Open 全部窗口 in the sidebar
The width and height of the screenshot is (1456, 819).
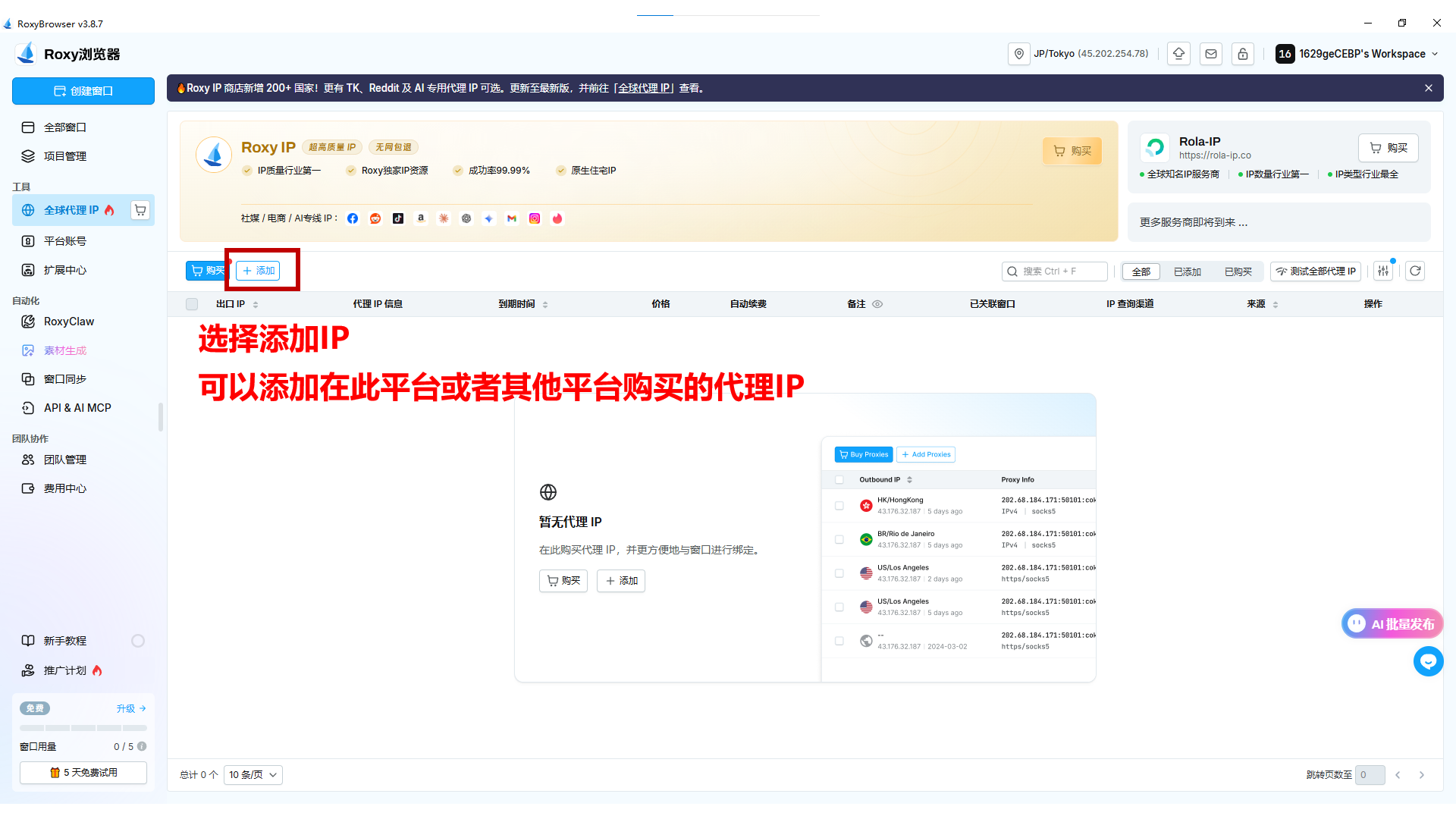[83, 127]
